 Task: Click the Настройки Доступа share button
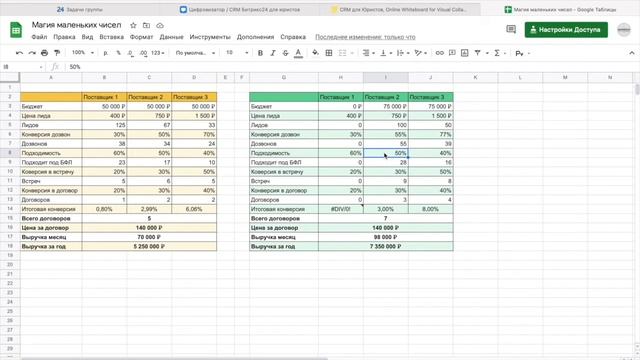click(566, 30)
